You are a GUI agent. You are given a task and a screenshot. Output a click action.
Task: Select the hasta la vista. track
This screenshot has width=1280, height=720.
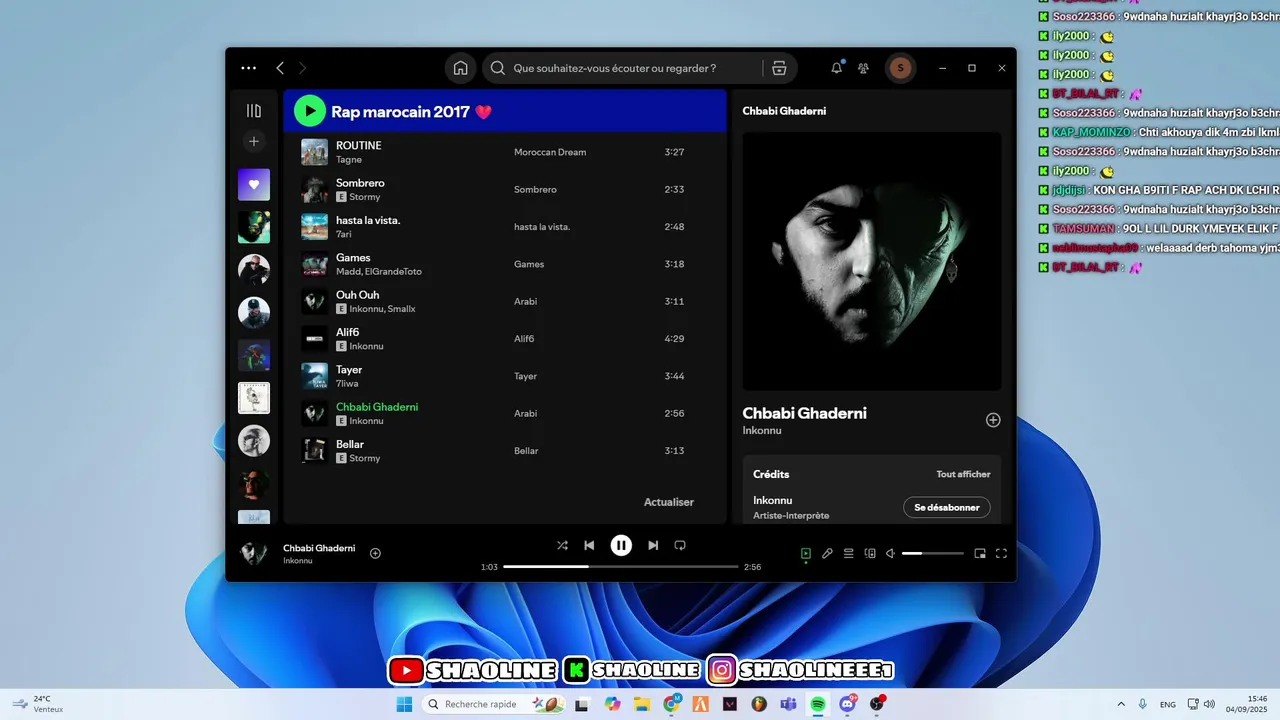pyautogui.click(x=504, y=226)
